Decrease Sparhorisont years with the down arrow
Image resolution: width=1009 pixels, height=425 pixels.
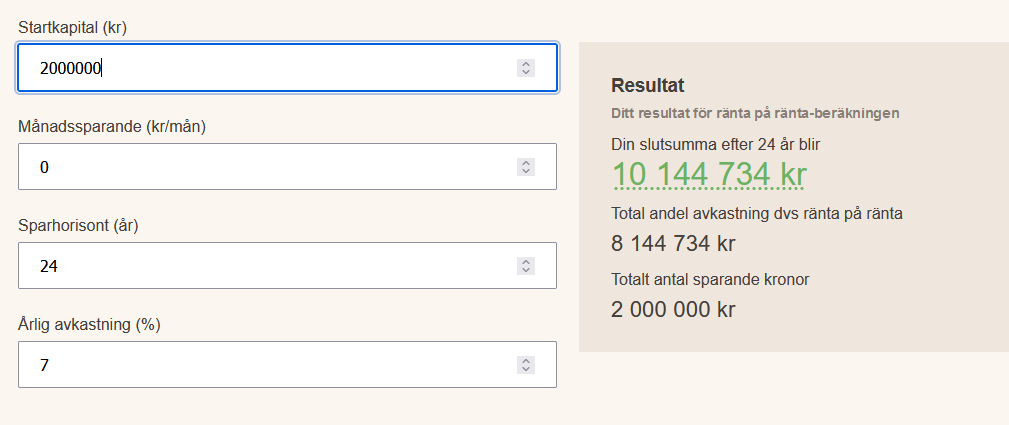point(526,271)
